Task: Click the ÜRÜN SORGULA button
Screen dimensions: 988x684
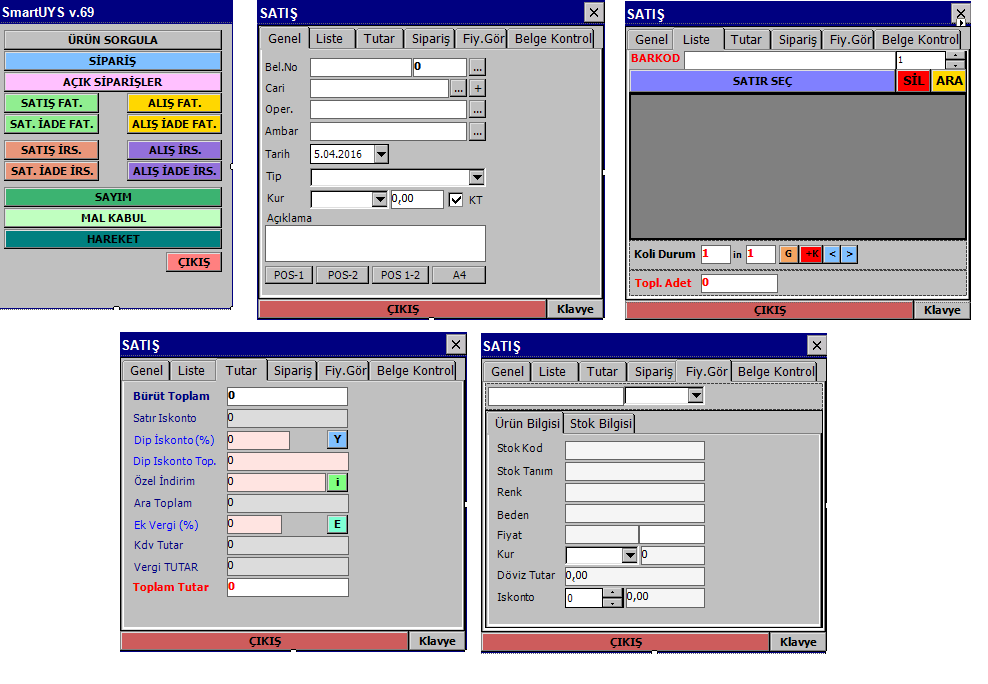Action: pos(113,40)
